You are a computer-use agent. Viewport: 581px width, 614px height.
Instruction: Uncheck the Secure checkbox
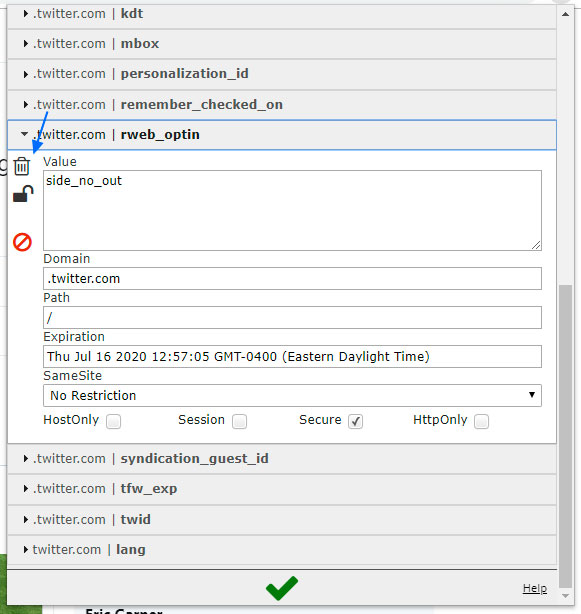pos(355,421)
